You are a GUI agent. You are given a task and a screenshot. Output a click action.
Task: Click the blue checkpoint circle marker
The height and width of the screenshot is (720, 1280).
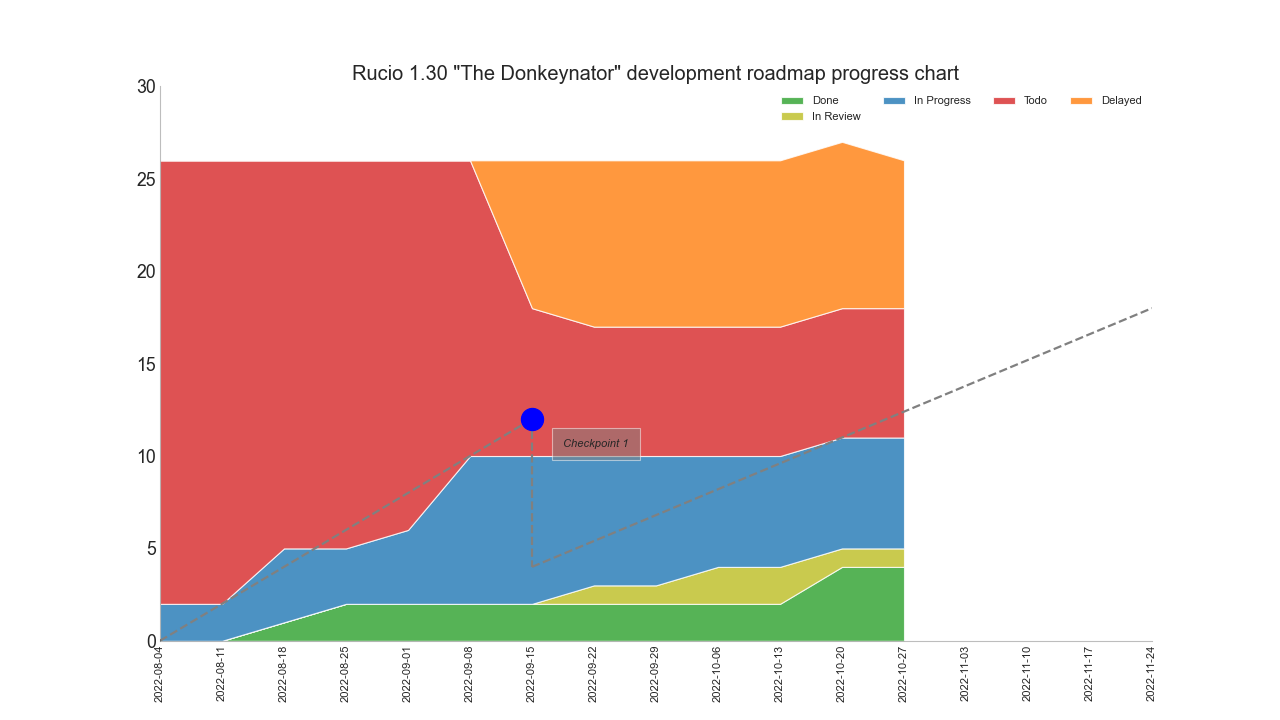(532, 419)
